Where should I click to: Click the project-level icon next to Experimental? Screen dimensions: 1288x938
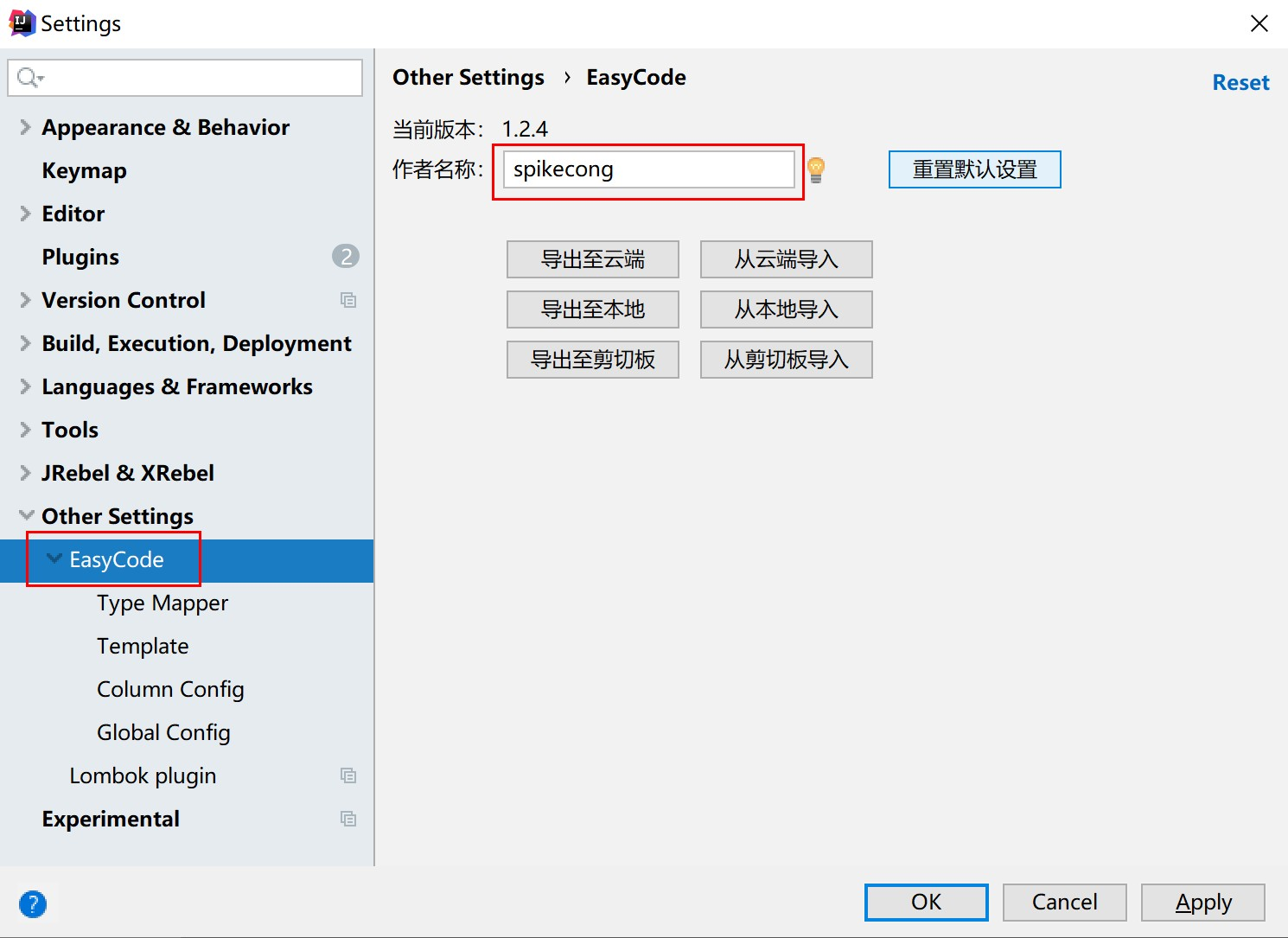pos(348,819)
